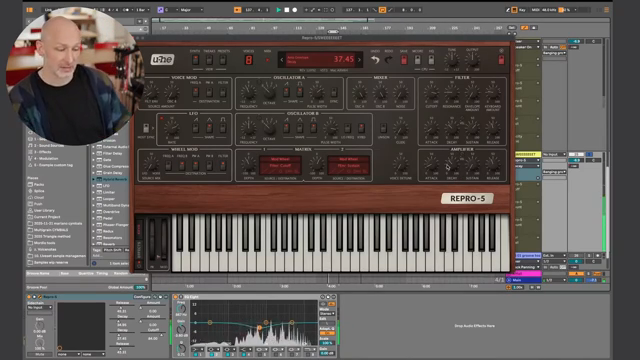This screenshot has width=640, height=360.
Task: Open Matrix 2 source/destination selector
Action: tap(349, 165)
